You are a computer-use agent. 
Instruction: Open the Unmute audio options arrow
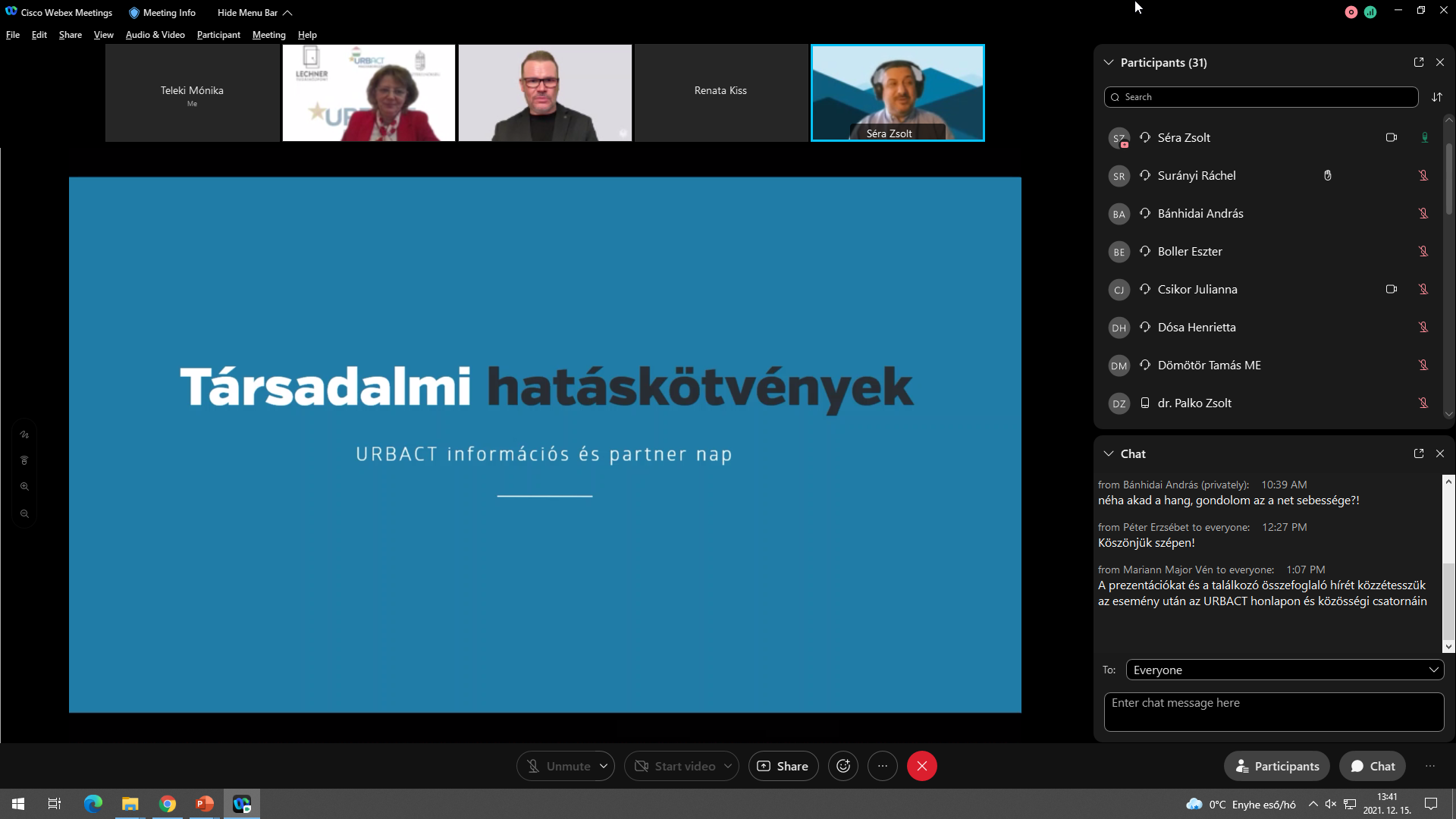click(604, 766)
